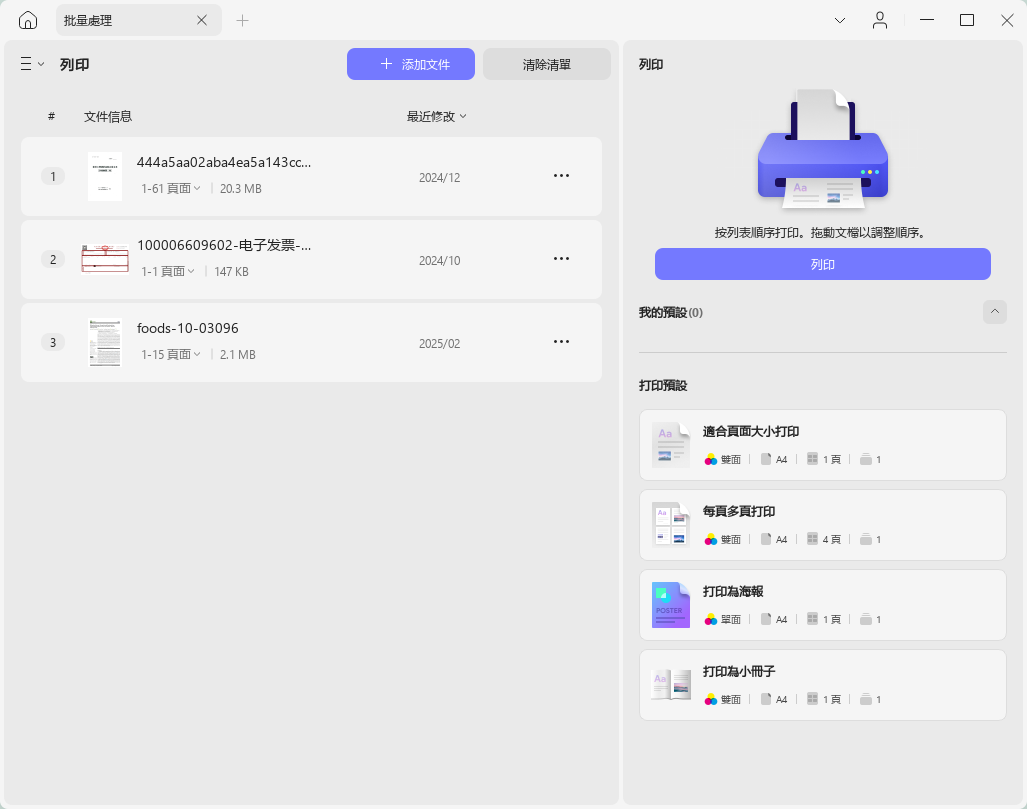Sort by 最近修改 dropdown
The height and width of the screenshot is (809, 1027).
(437, 117)
